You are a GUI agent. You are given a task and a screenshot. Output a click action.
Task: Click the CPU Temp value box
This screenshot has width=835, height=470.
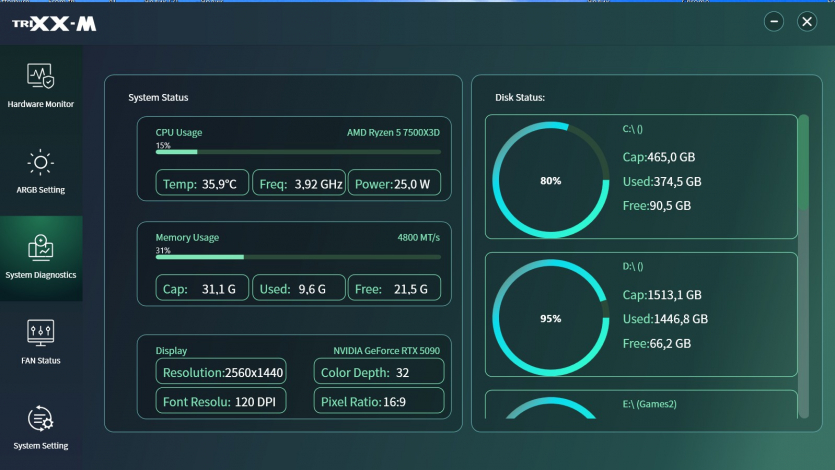[x=201, y=184]
